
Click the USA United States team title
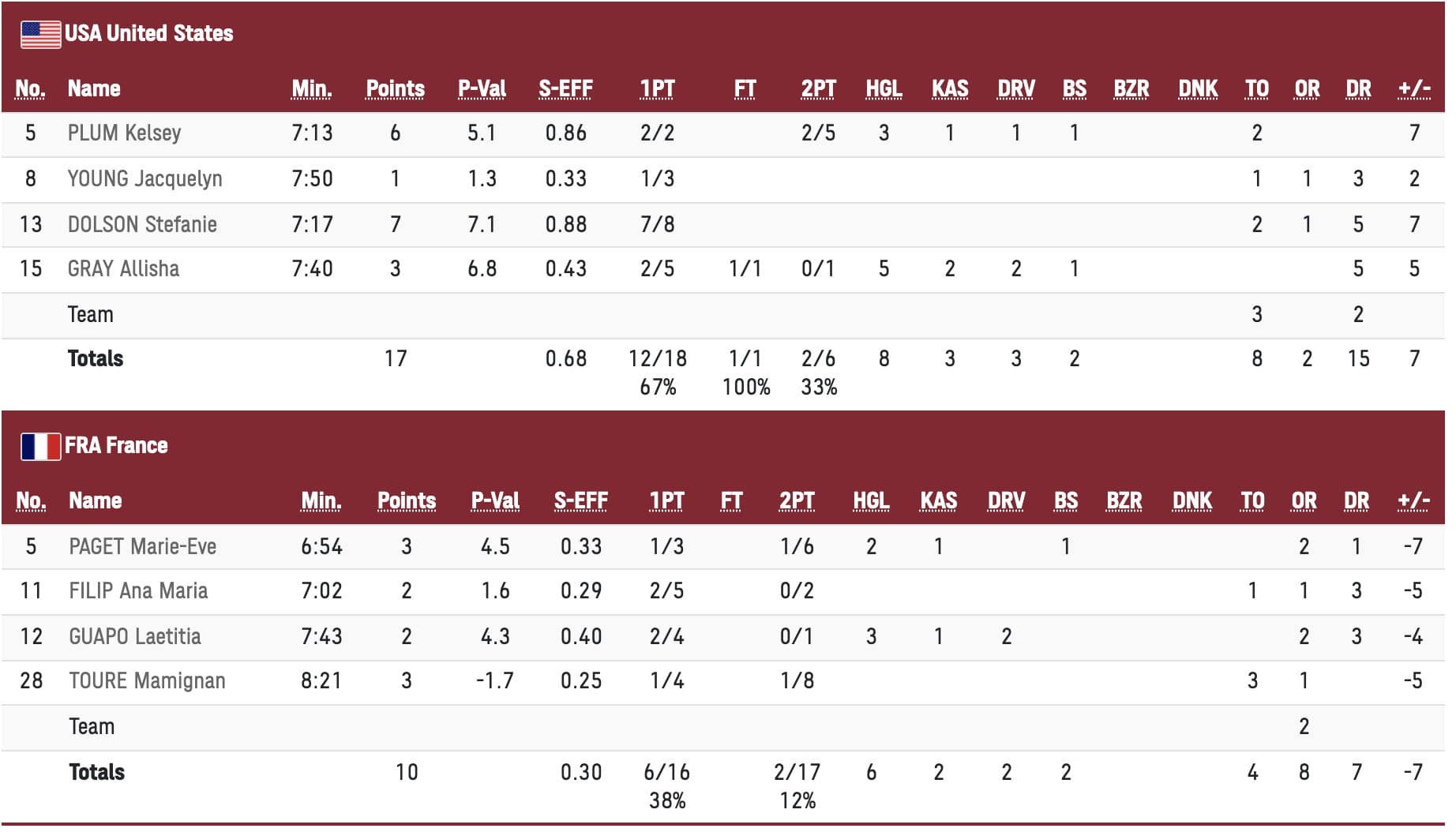pyautogui.click(x=148, y=34)
